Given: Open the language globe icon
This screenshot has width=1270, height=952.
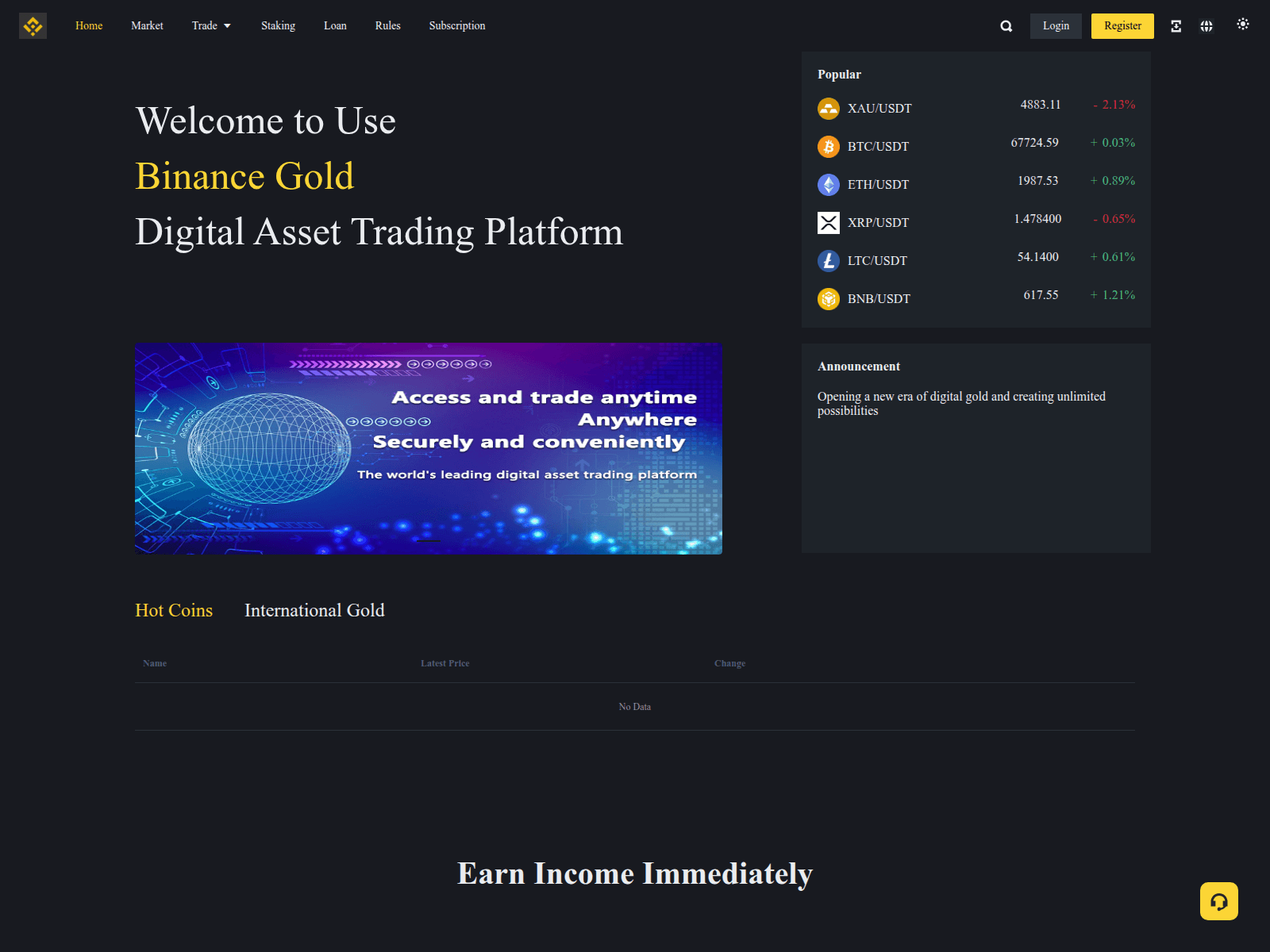Looking at the screenshot, I should (x=1206, y=26).
